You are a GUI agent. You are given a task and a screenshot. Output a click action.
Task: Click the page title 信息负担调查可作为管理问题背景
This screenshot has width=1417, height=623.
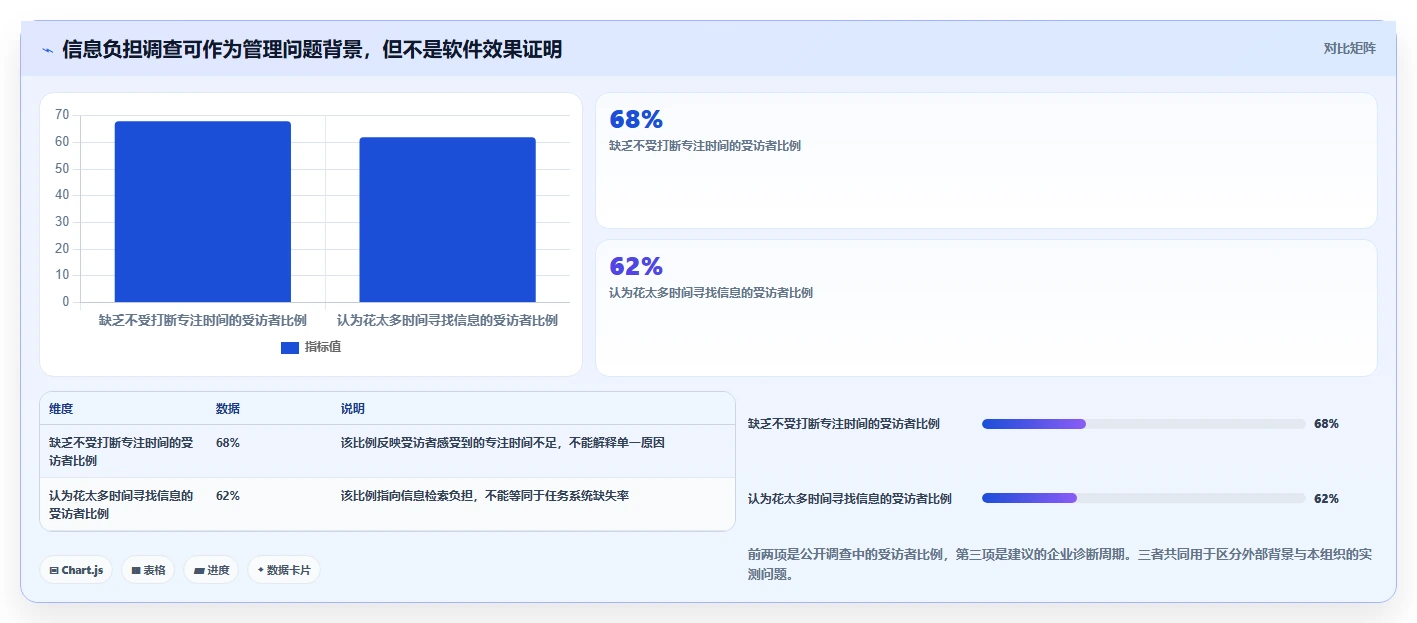pos(312,50)
